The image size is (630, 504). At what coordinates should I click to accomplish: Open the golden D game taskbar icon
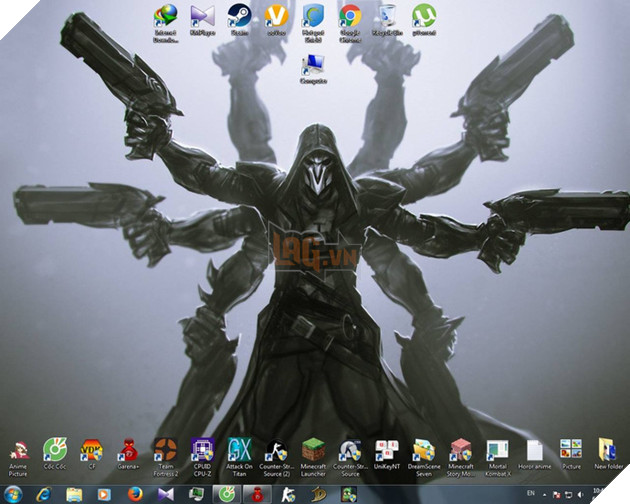point(318,494)
